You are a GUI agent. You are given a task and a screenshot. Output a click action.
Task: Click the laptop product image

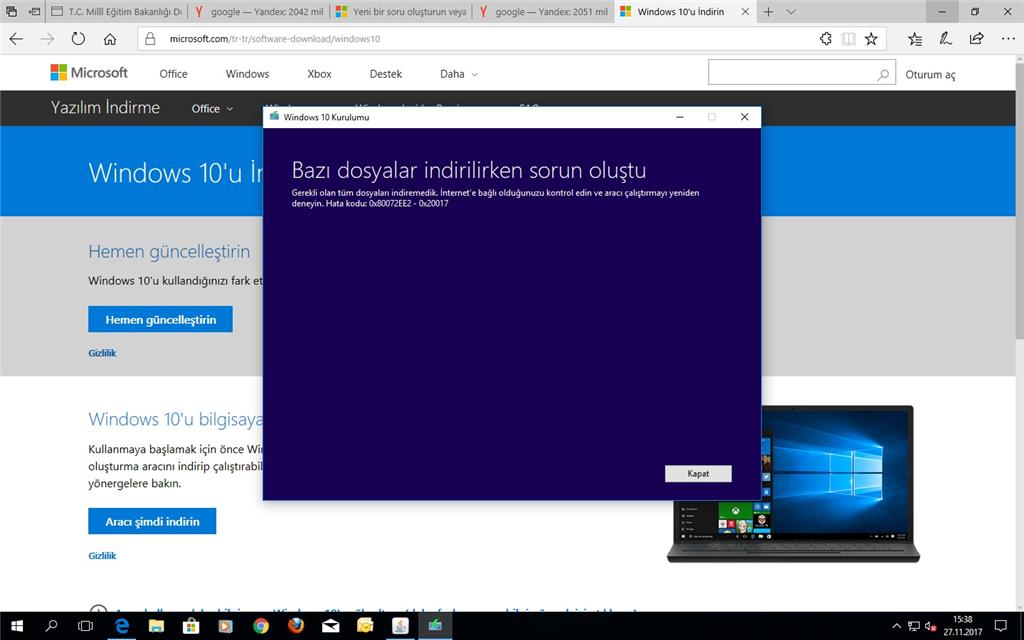pyautogui.click(x=793, y=483)
